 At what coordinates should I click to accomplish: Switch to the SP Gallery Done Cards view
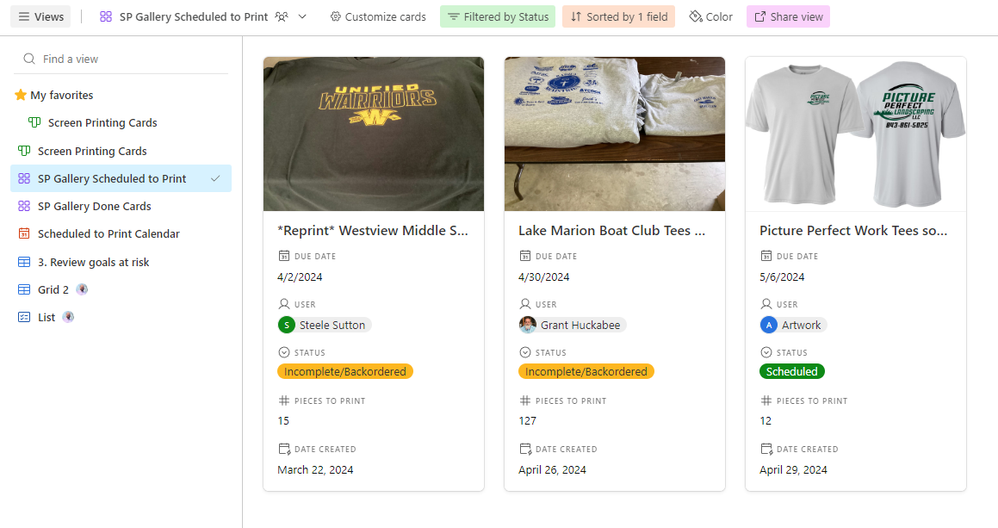(94, 206)
